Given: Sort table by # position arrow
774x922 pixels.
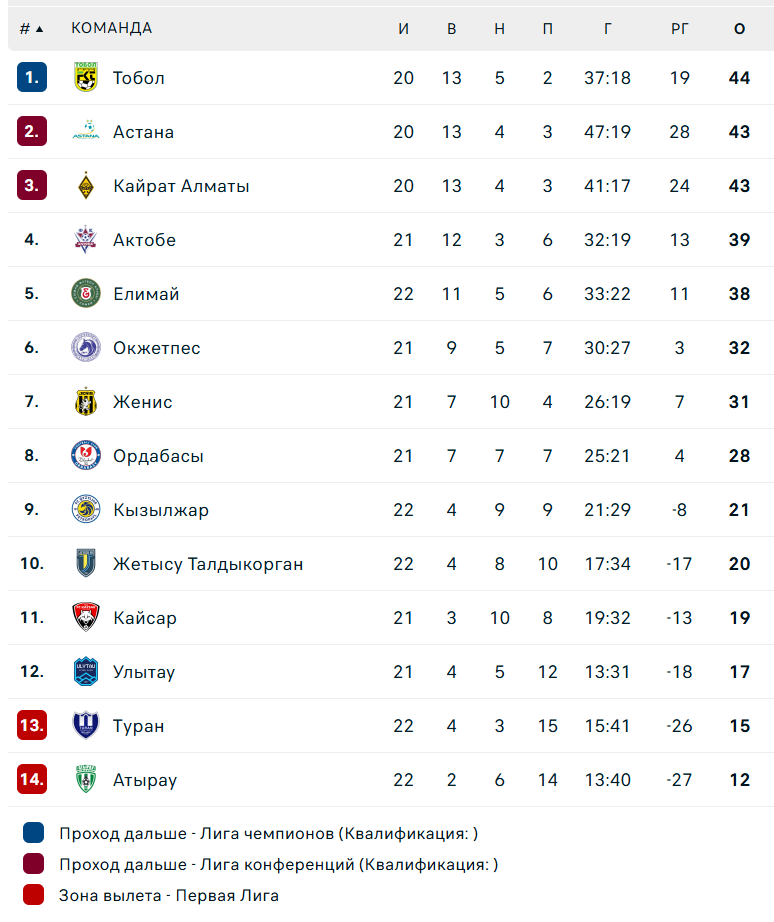Looking at the screenshot, I should click(32, 29).
